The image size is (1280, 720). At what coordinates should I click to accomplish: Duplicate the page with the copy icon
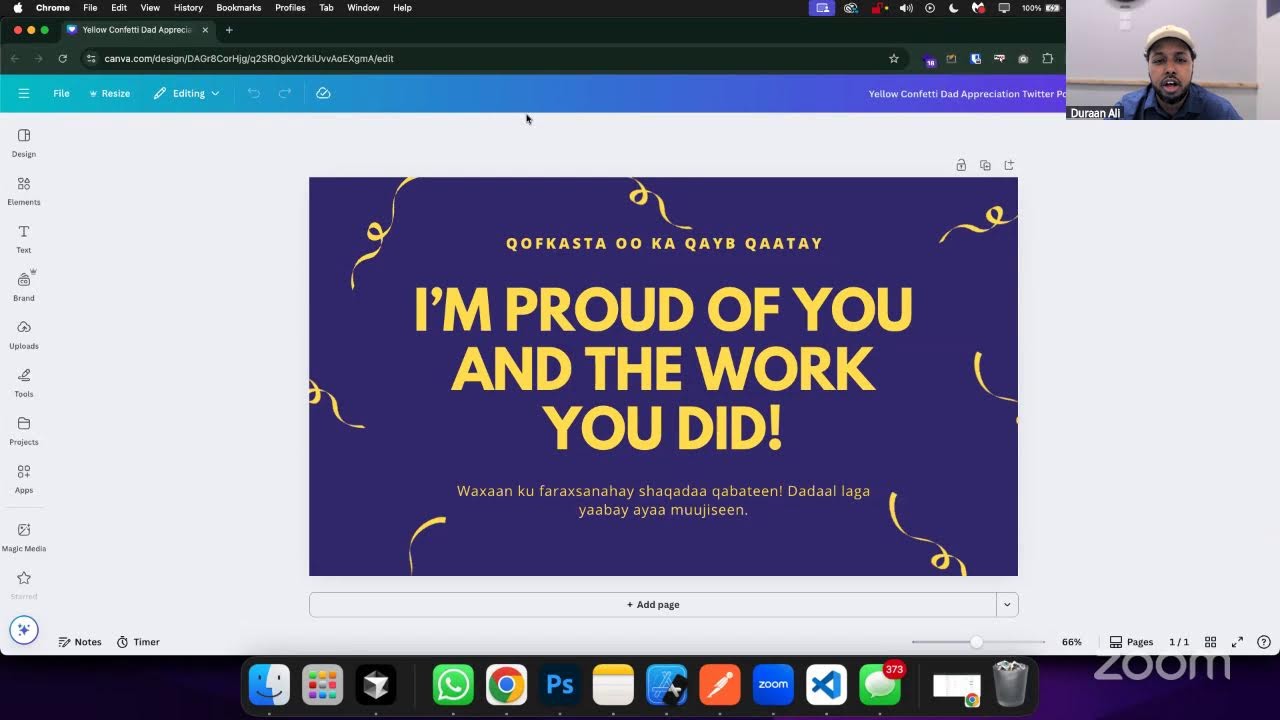pyautogui.click(x=985, y=165)
